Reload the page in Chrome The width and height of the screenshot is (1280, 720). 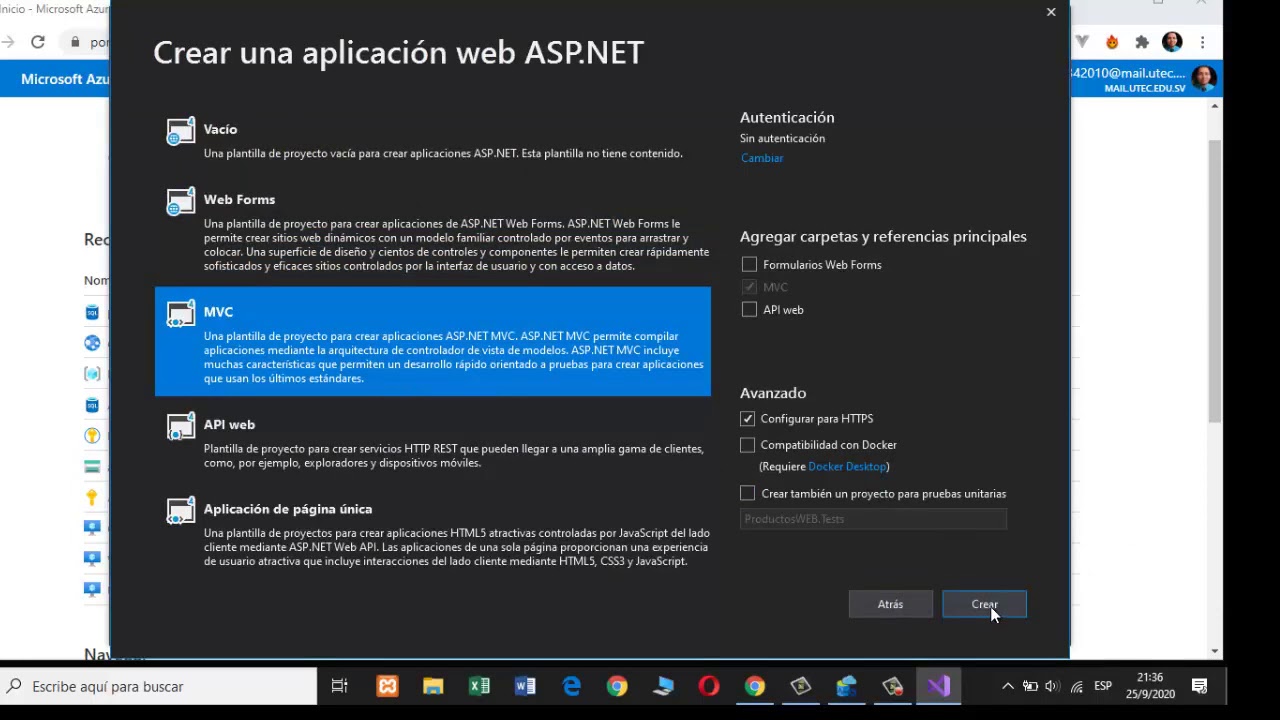(x=38, y=42)
